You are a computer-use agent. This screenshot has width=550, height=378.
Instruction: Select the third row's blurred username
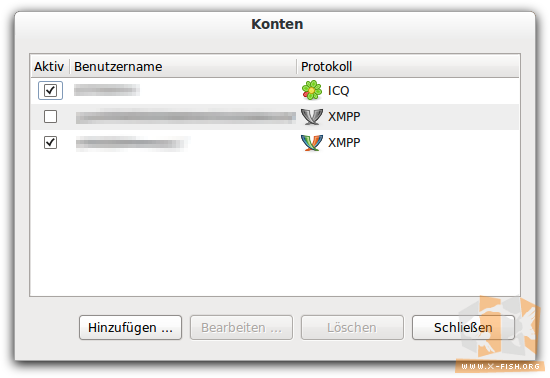coord(132,143)
